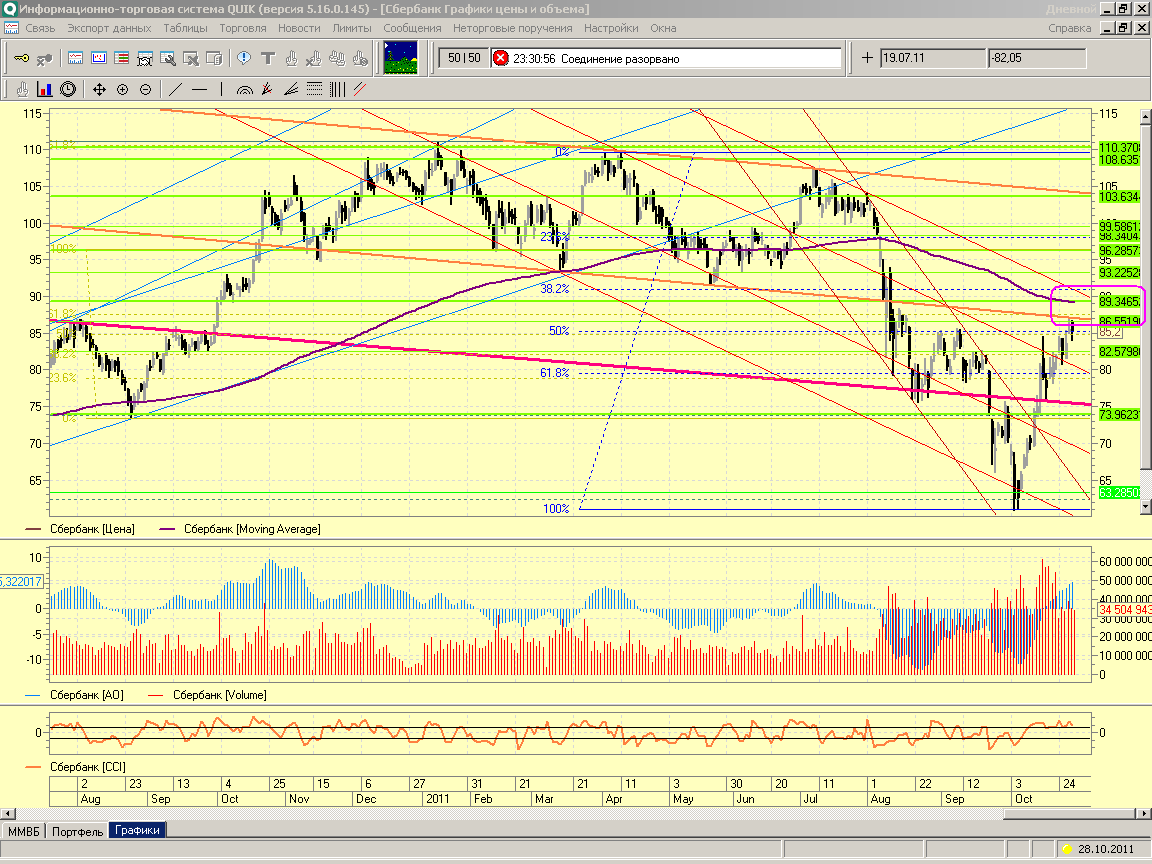Open the Сообщения menu
The height and width of the screenshot is (864, 1152).
tap(412, 28)
